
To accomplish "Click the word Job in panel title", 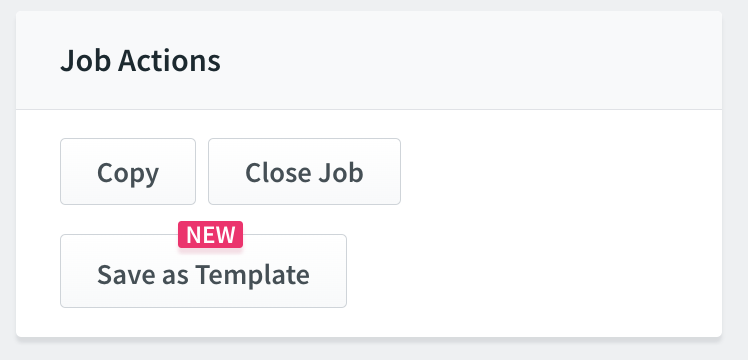I will pyautogui.click(x=86, y=61).
